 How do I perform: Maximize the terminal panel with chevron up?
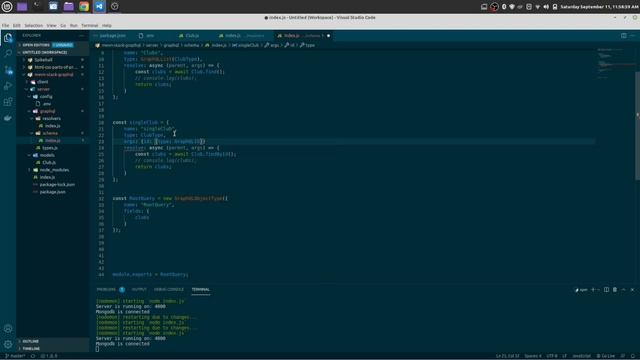coord(624,290)
